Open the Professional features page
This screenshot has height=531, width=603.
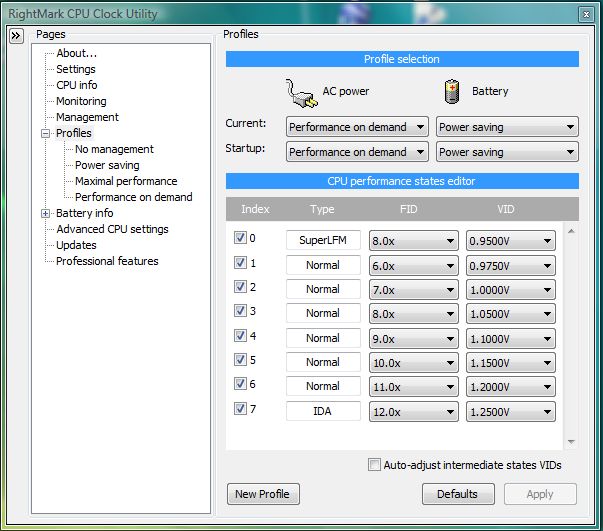[x=107, y=261]
